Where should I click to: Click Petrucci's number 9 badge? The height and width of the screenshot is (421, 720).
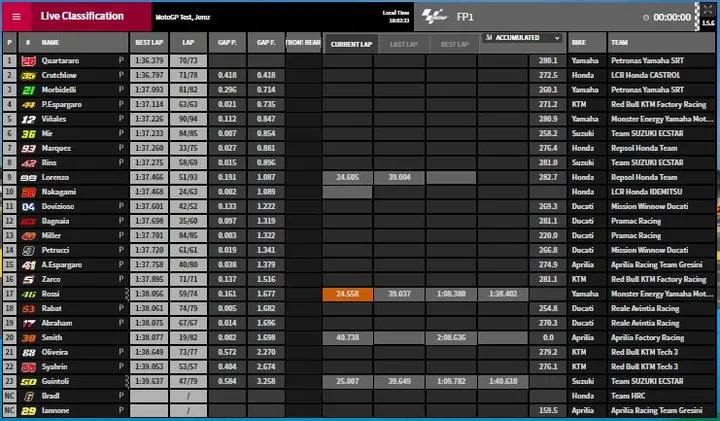point(28,251)
